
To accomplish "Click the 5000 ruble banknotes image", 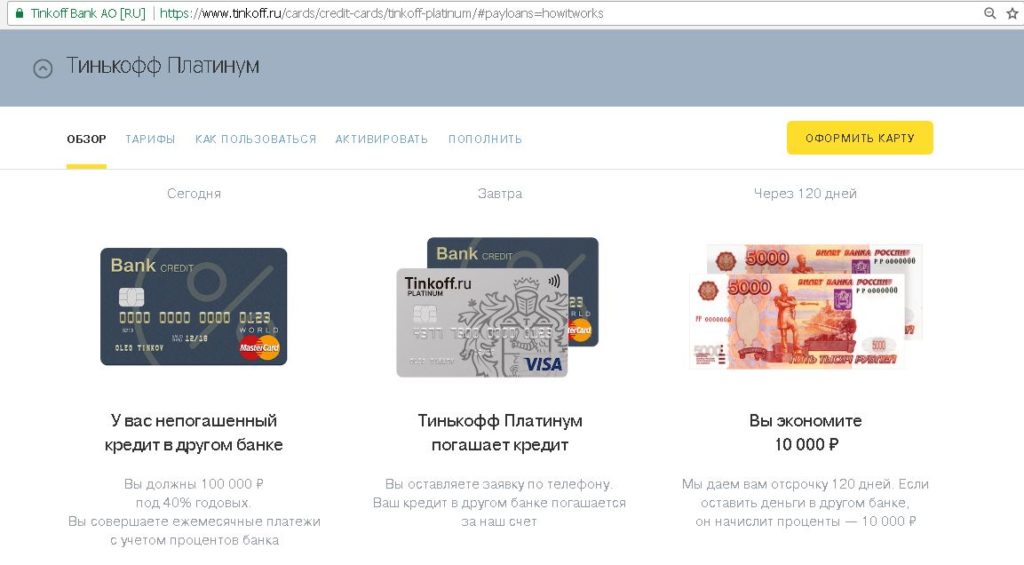I will [806, 306].
